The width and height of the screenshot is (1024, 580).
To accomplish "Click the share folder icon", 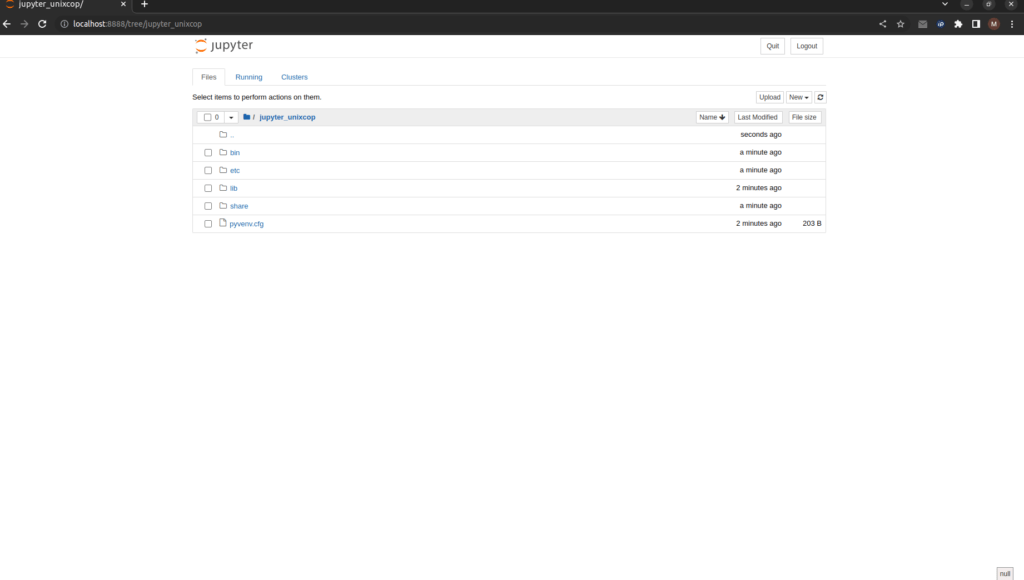I will pyautogui.click(x=223, y=206).
